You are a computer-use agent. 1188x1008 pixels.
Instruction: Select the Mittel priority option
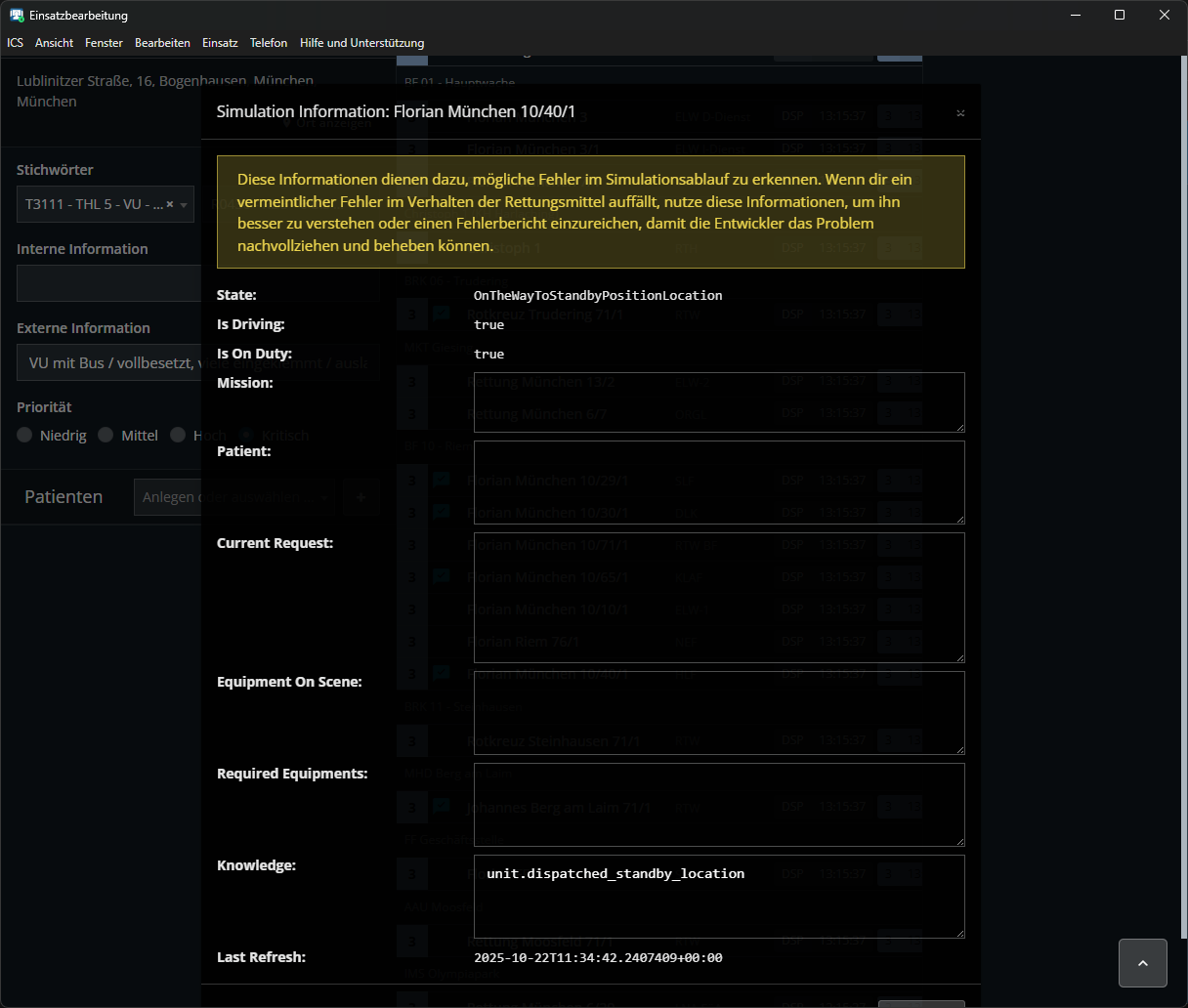click(x=106, y=436)
